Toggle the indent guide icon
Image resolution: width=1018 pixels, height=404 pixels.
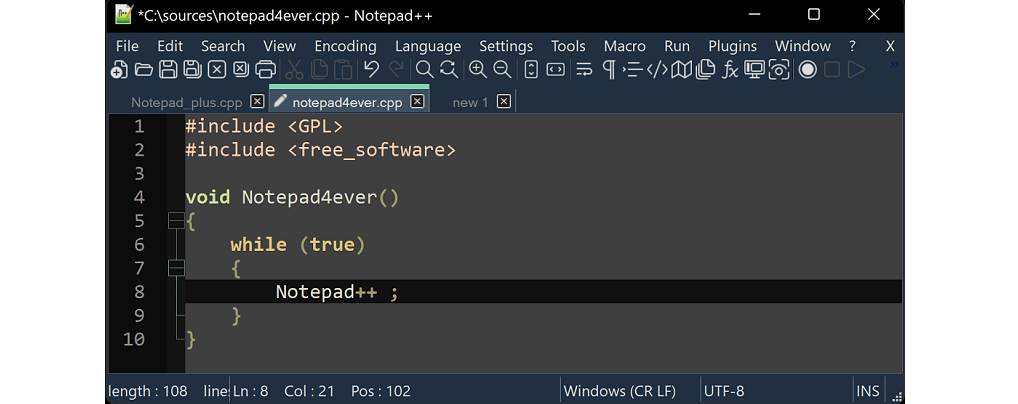pyautogui.click(x=632, y=69)
